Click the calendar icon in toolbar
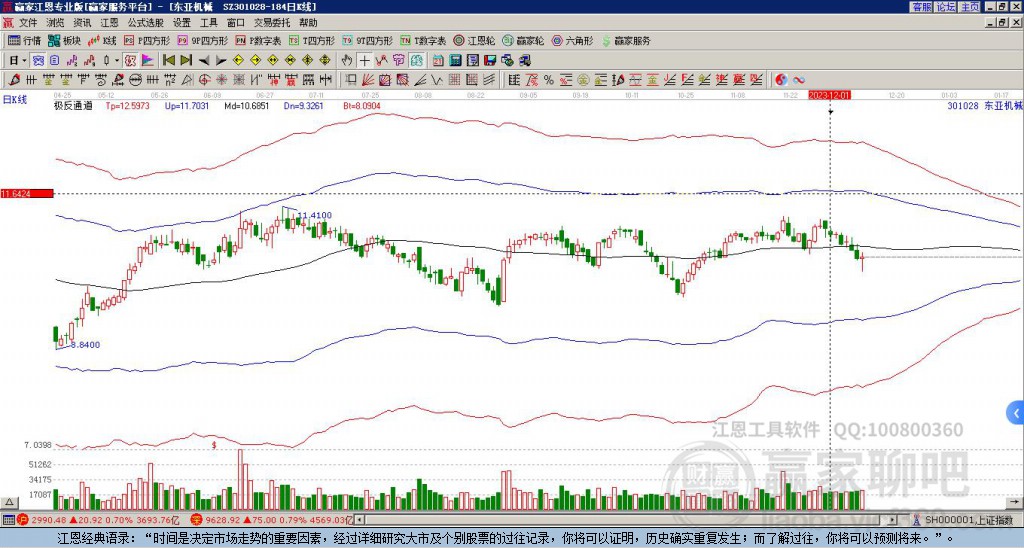 [438, 60]
